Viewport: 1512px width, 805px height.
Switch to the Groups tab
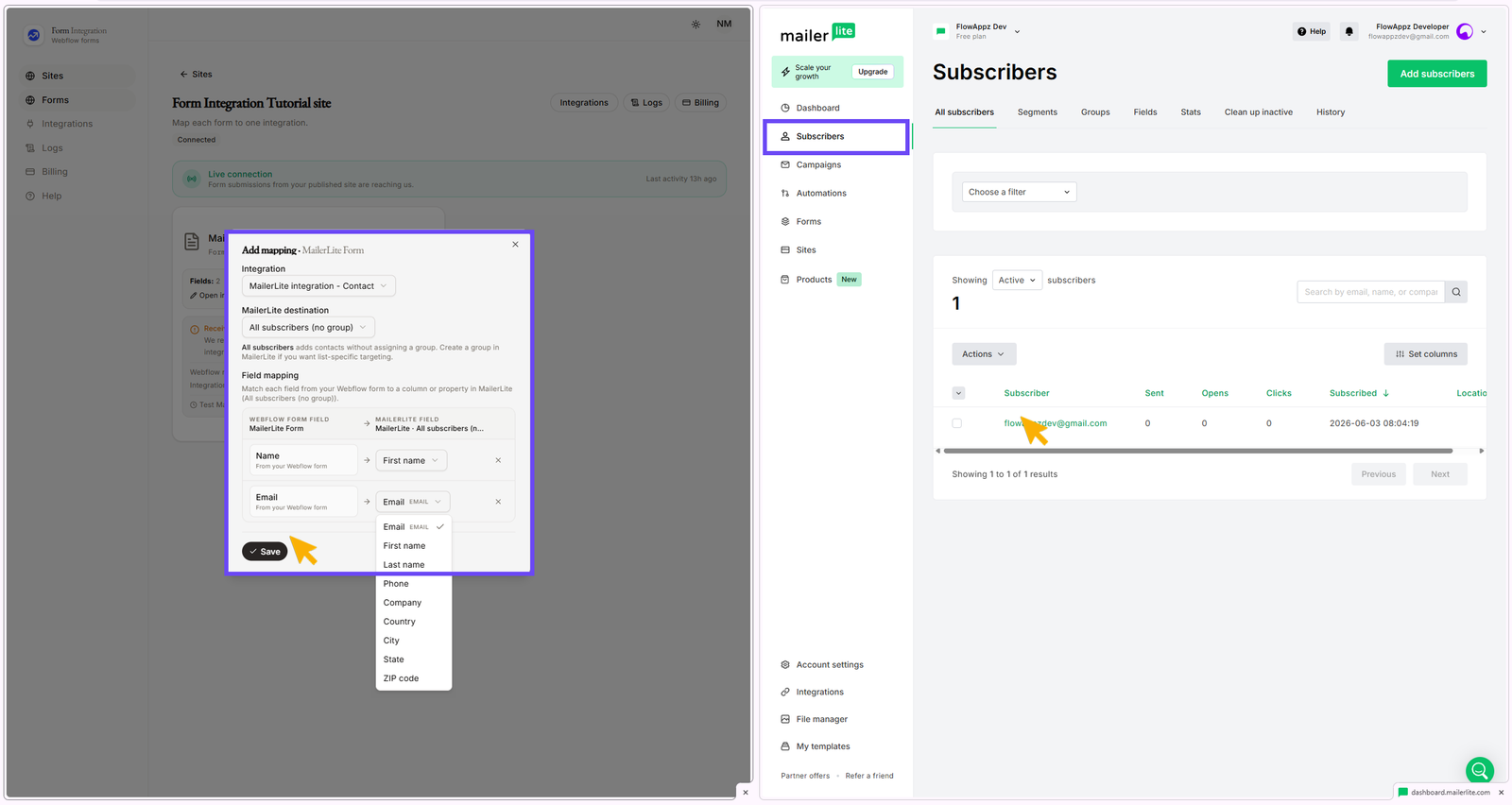pyautogui.click(x=1095, y=112)
